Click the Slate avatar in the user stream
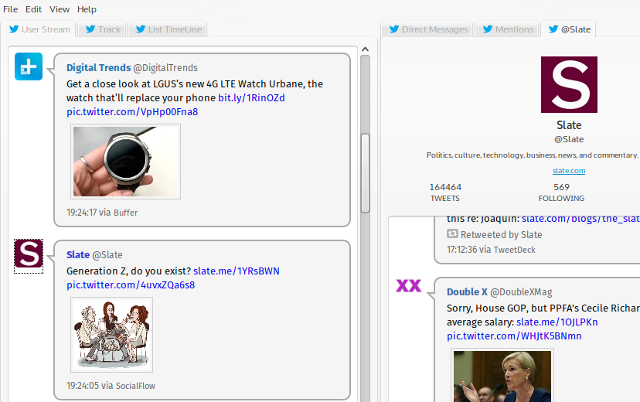The height and width of the screenshot is (402, 640). pyautogui.click(x=29, y=254)
